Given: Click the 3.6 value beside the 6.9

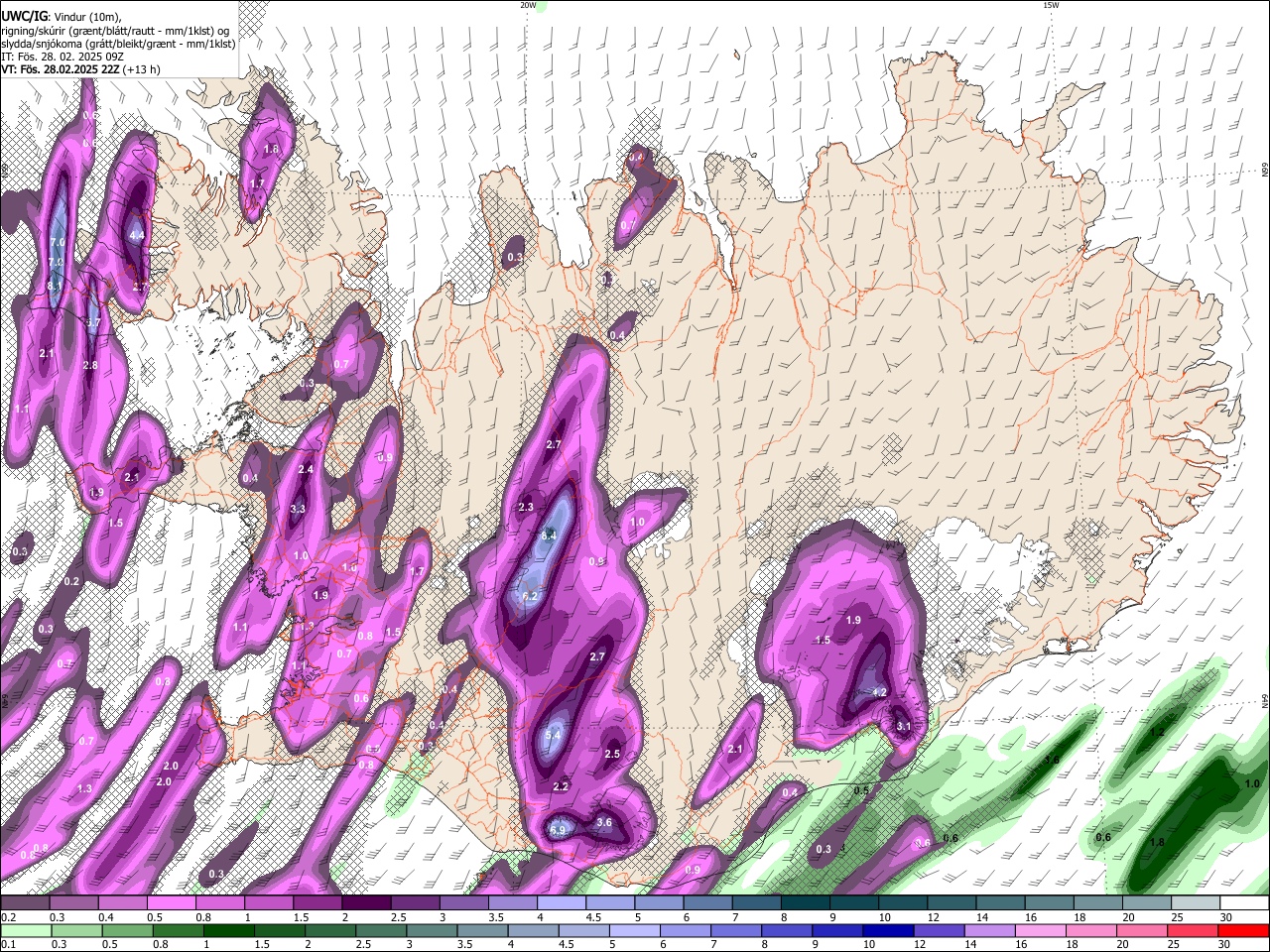Looking at the screenshot, I should click(x=604, y=823).
